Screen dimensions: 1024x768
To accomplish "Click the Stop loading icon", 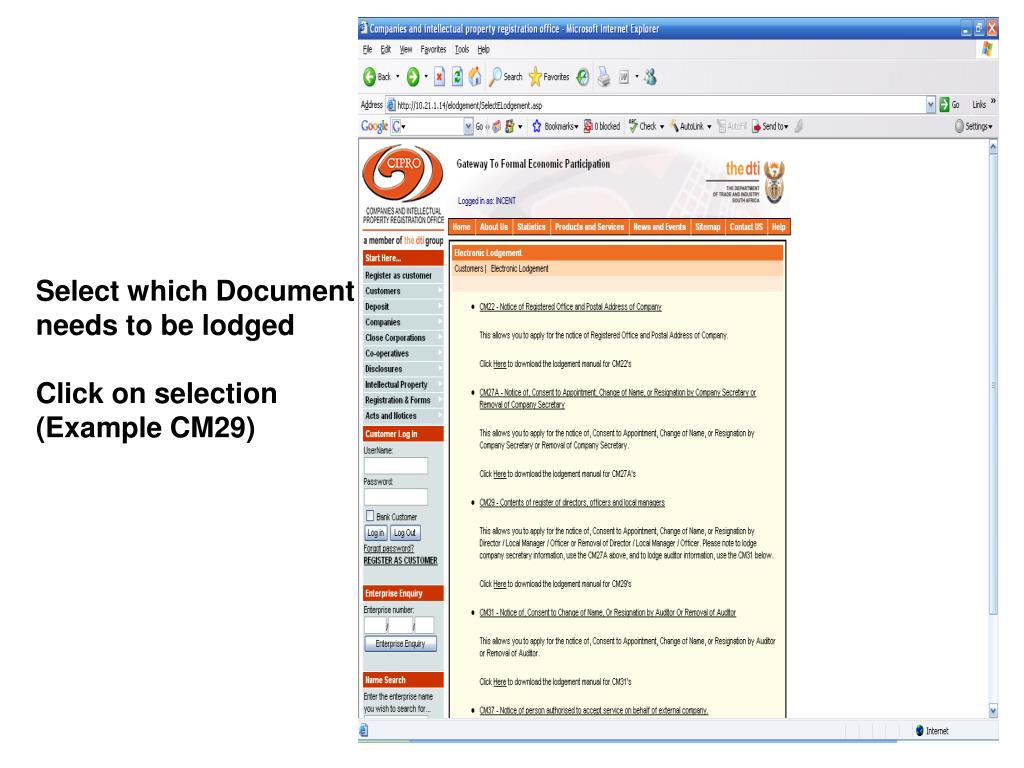I will 440,77.
